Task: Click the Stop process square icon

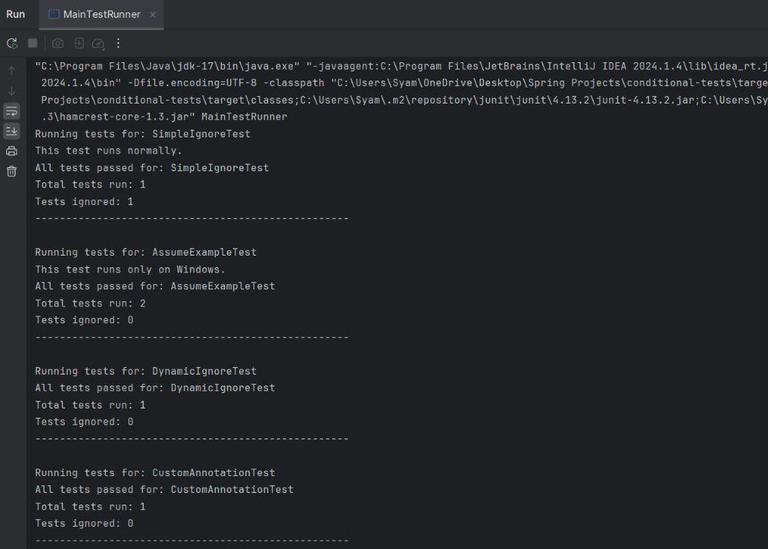Action: click(x=33, y=43)
